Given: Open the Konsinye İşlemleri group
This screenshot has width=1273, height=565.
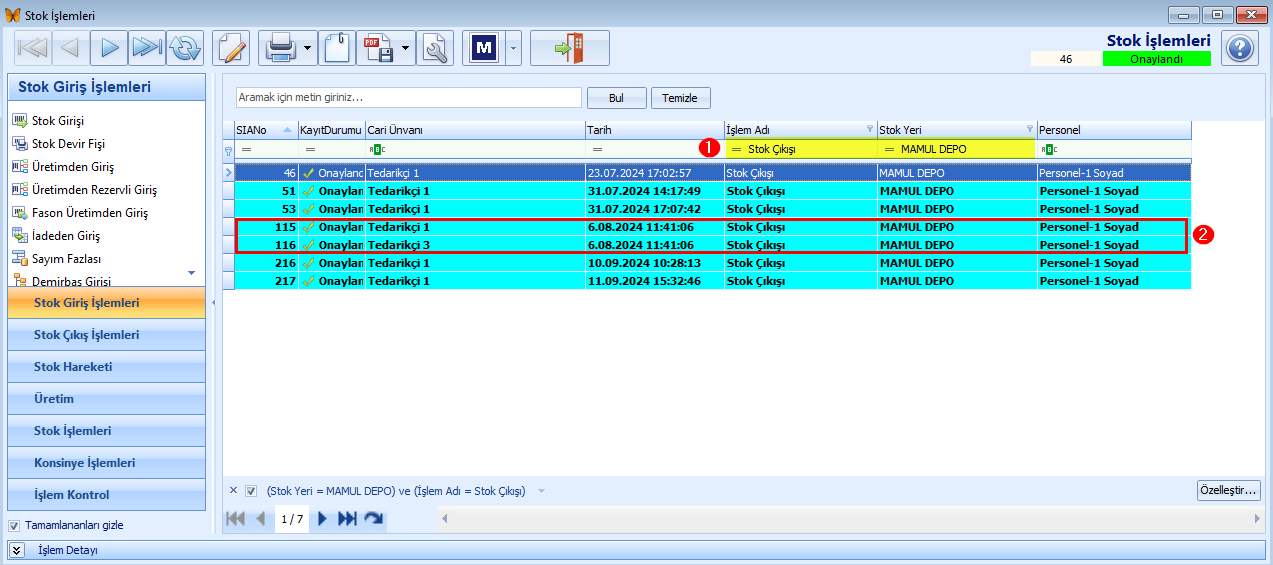Looking at the screenshot, I should point(107,463).
